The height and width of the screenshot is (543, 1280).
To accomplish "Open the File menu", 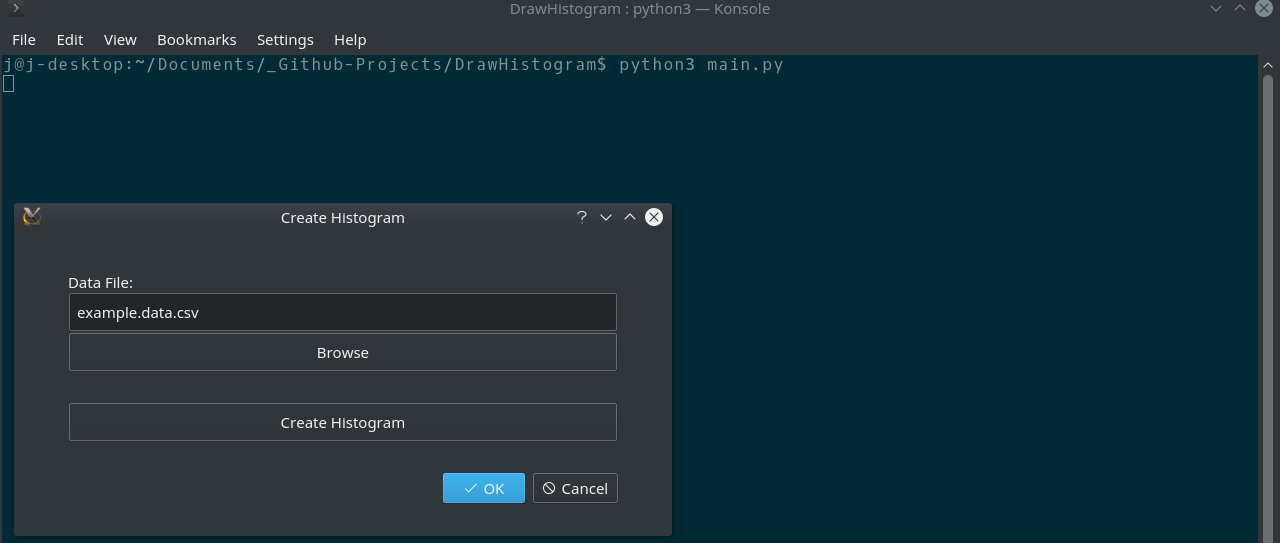I will (24, 40).
